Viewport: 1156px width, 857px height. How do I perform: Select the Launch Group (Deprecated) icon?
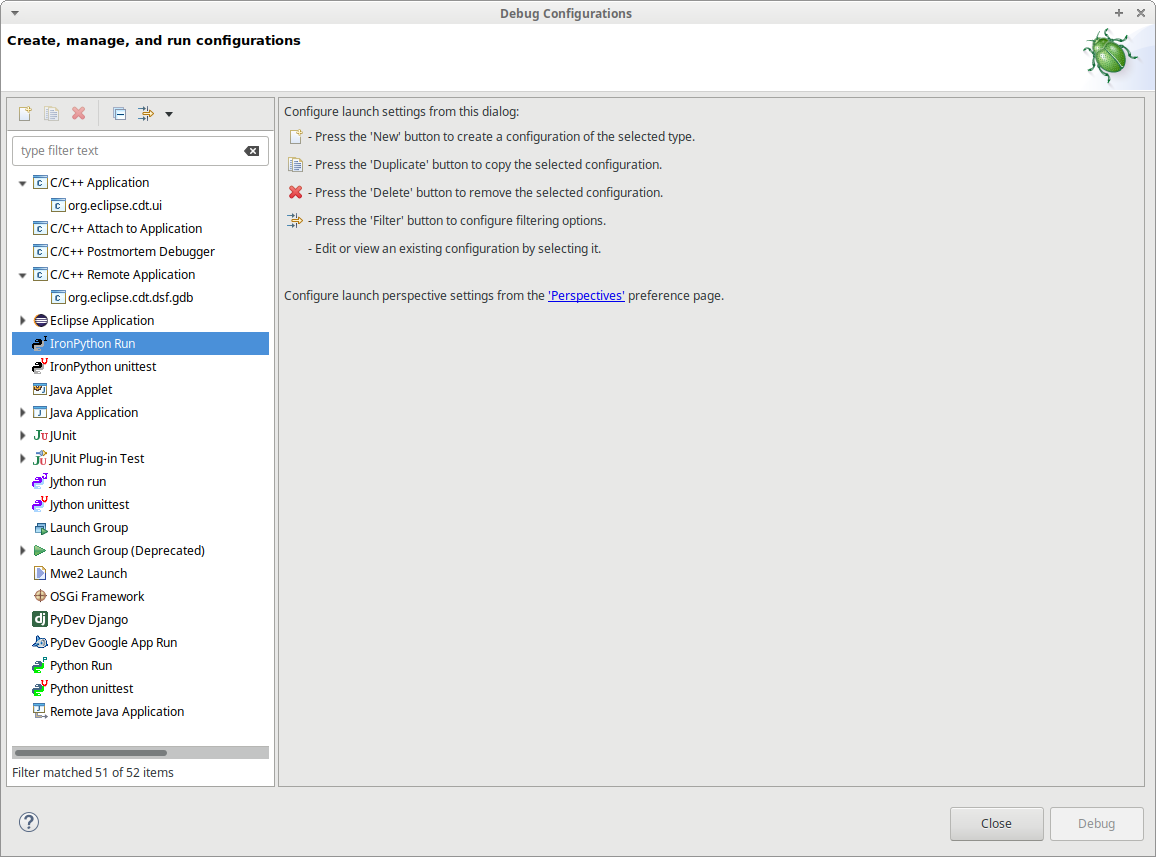coord(40,550)
